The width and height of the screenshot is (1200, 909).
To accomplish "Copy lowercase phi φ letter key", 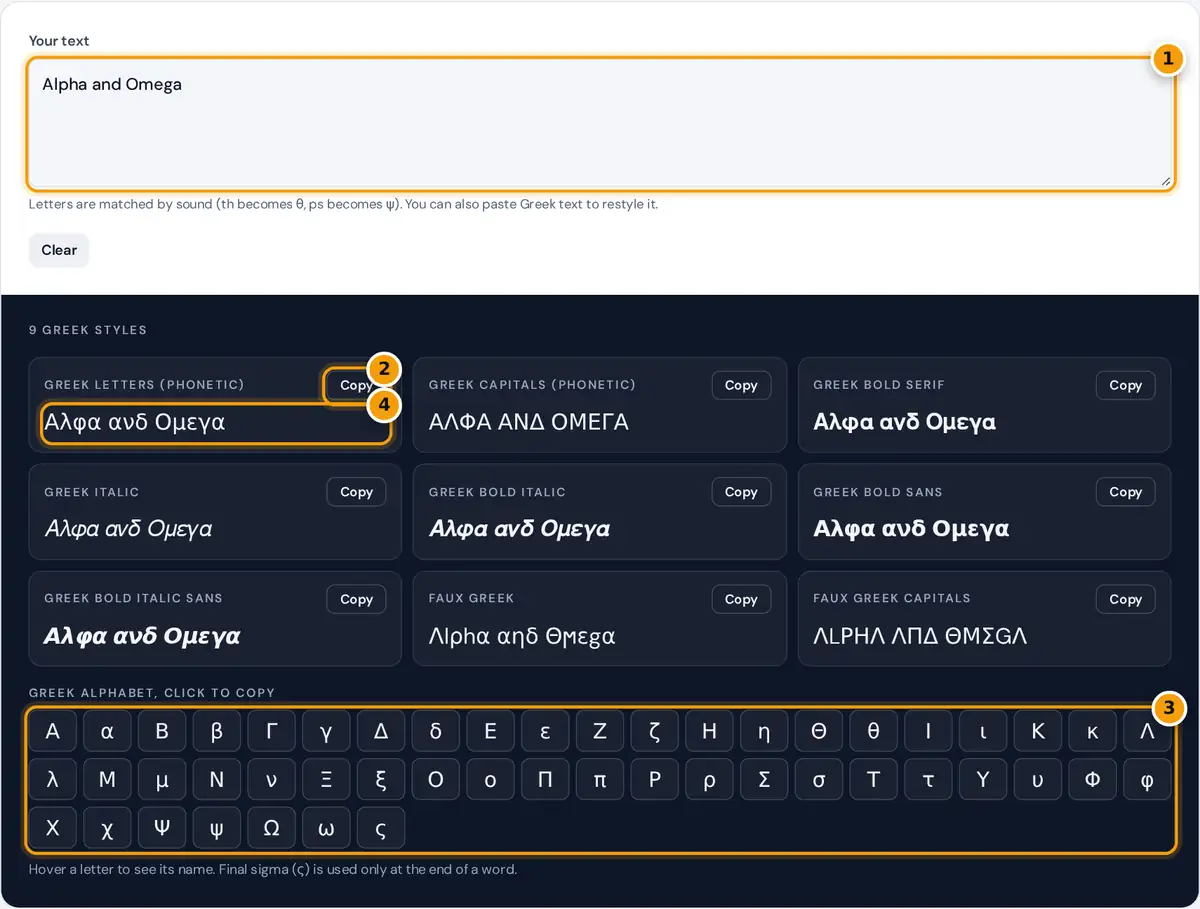I will [x=1147, y=780].
